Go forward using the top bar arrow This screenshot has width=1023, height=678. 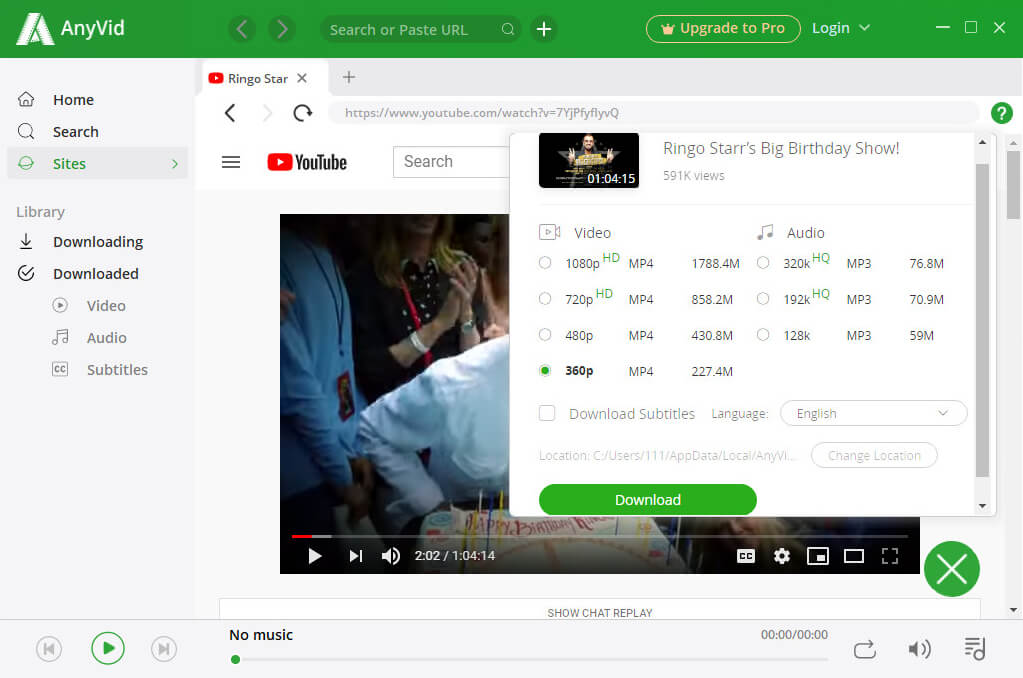click(x=282, y=29)
